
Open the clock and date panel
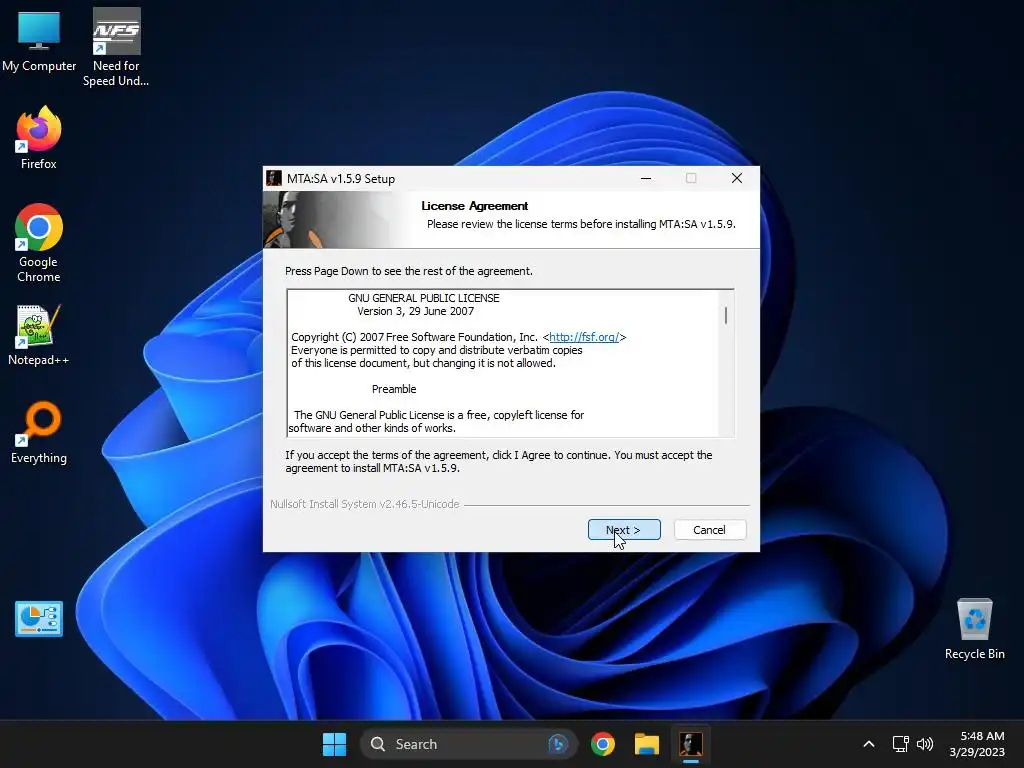977,744
